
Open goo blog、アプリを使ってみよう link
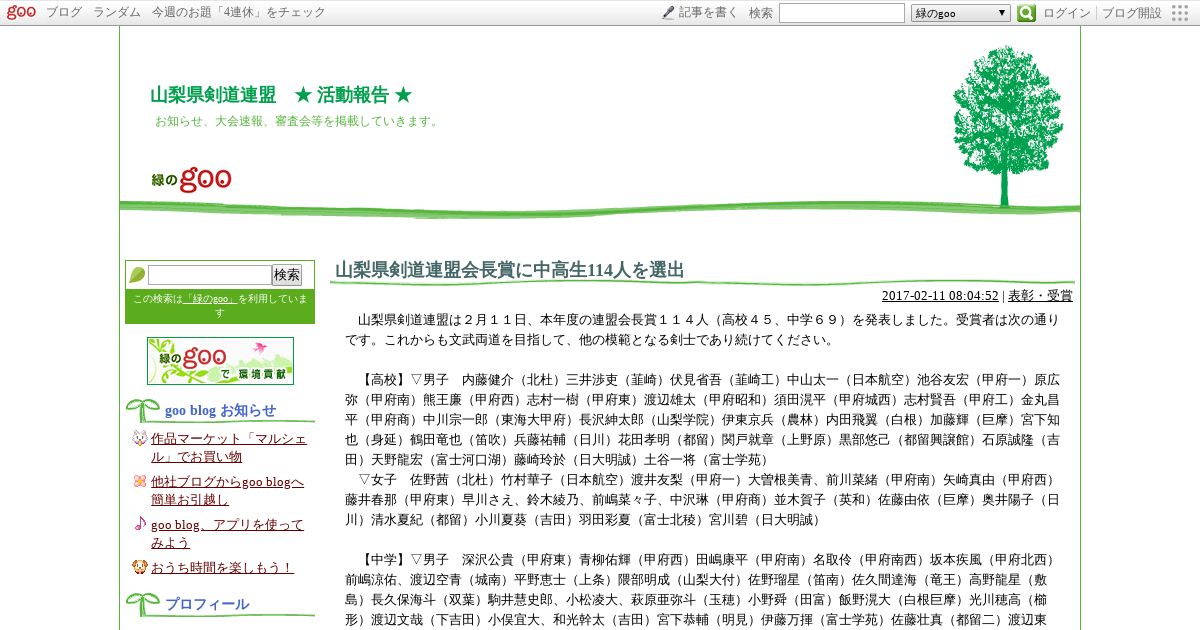(227, 533)
